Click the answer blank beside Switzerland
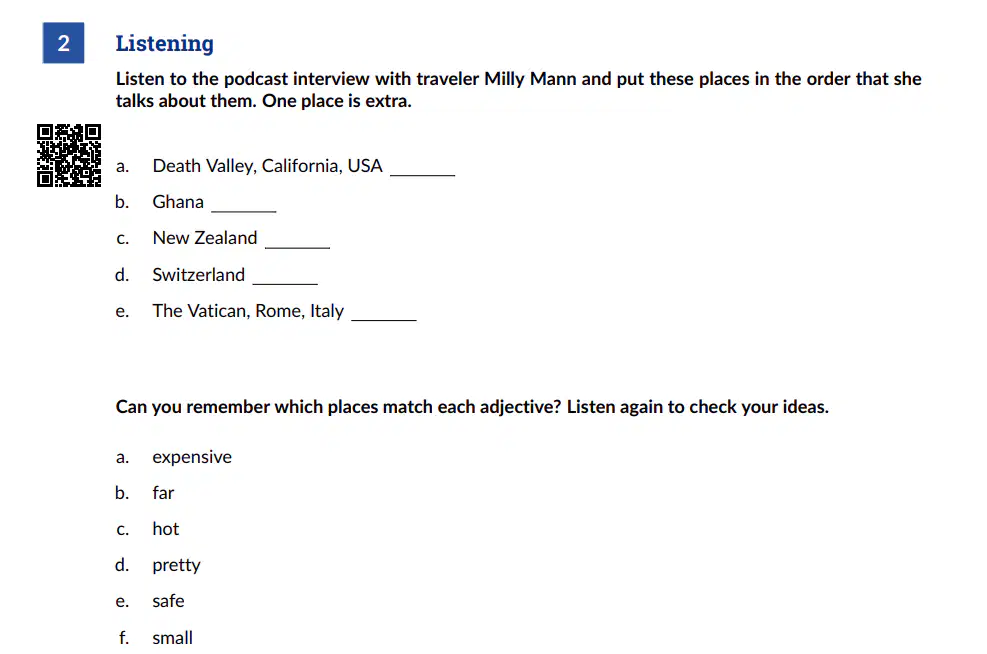Image resolution: width=987 pixels, height=654 pixels. coord(285,279)
